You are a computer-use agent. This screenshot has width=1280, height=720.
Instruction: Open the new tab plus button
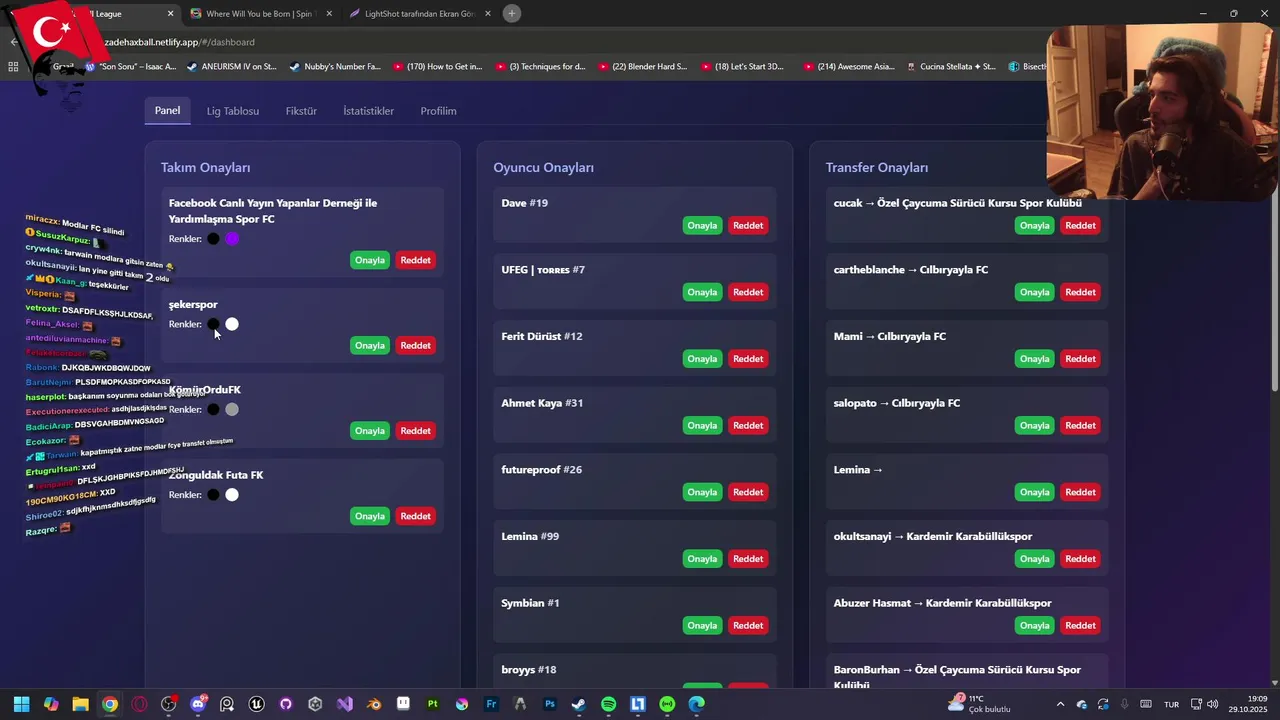(x=512, y=13)
